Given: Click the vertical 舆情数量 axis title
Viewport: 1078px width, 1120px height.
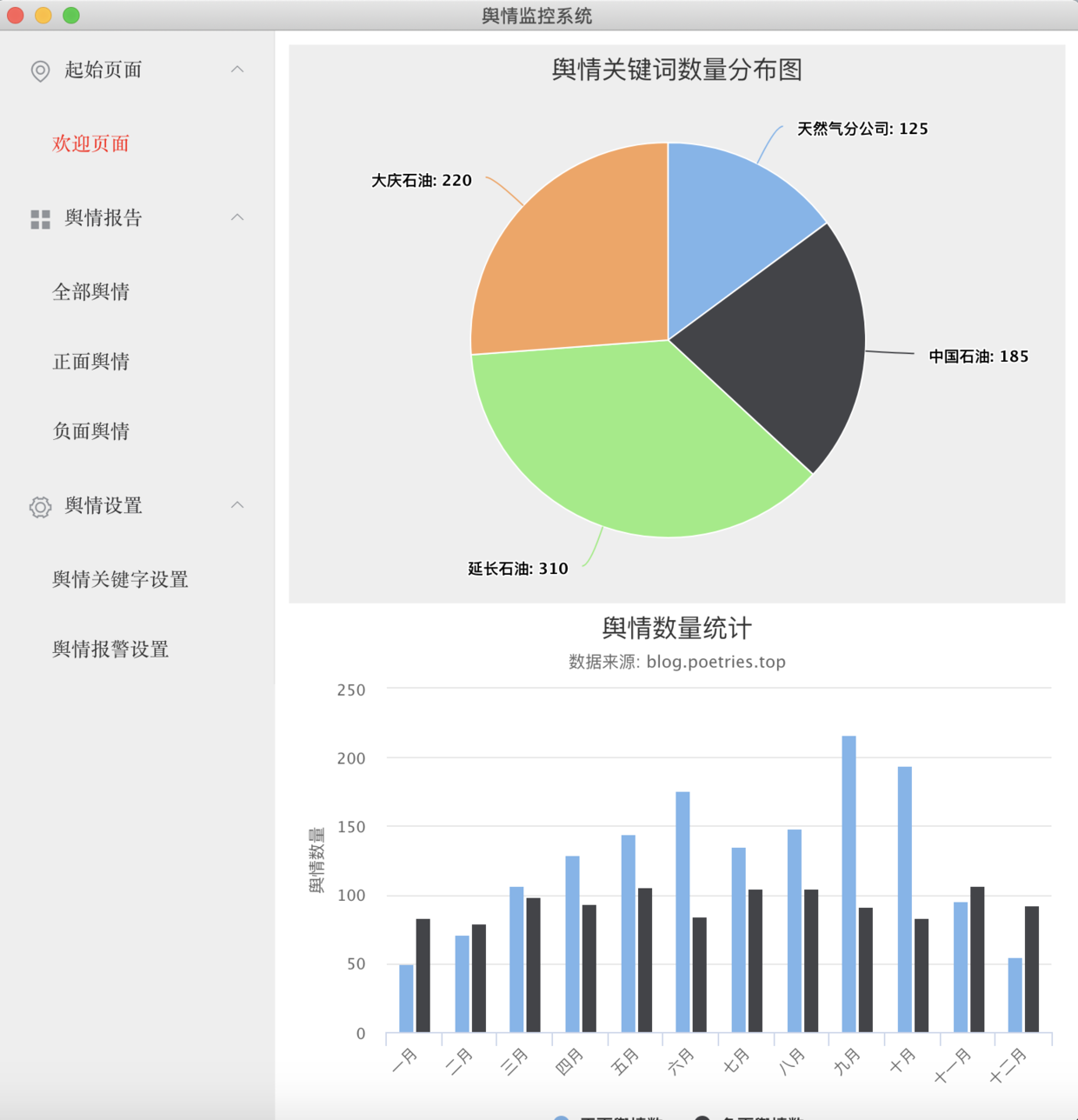Looking at the screenshot, I should (316, 860).
